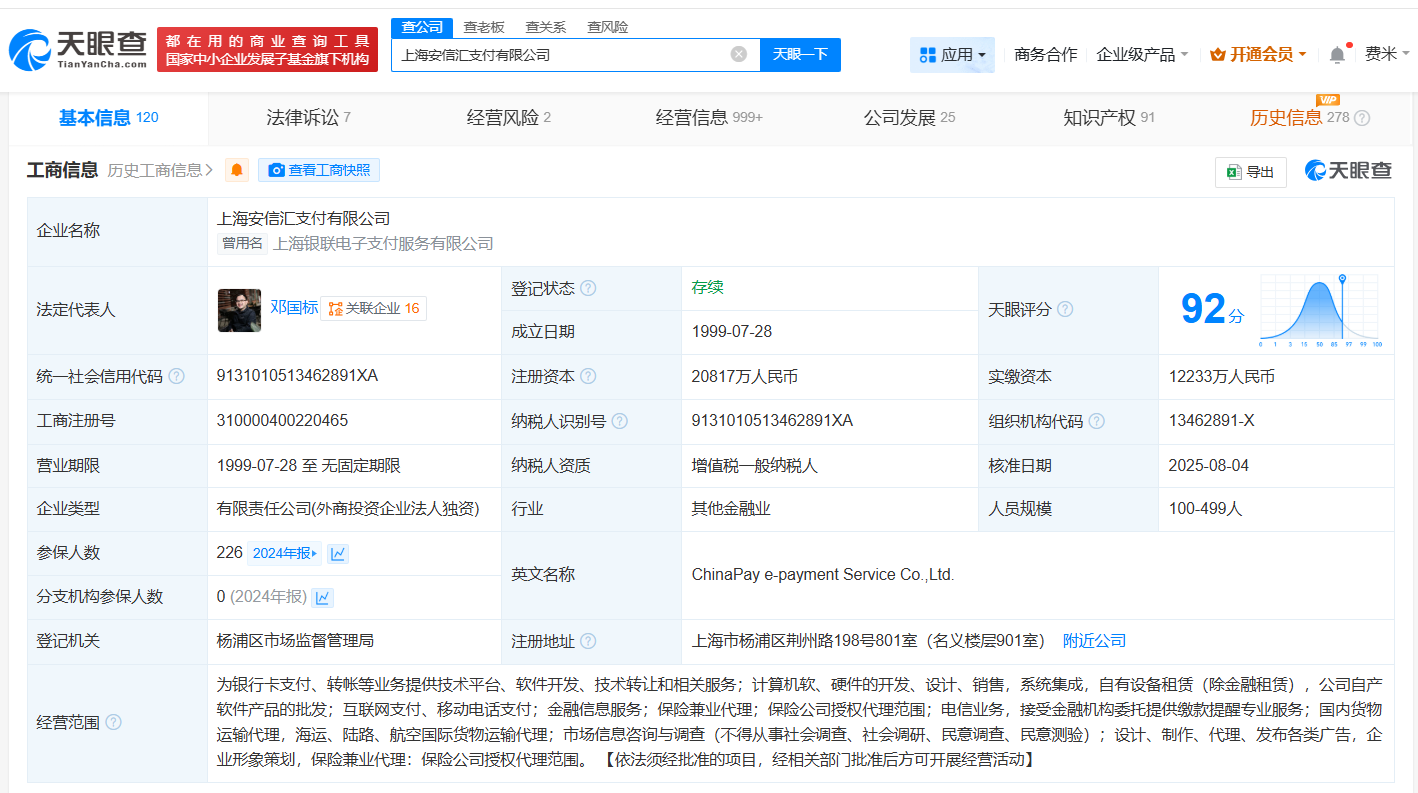1418x793 pixels.
Task: Click help icon beside 天眼评分
Action: (1065, 310)
